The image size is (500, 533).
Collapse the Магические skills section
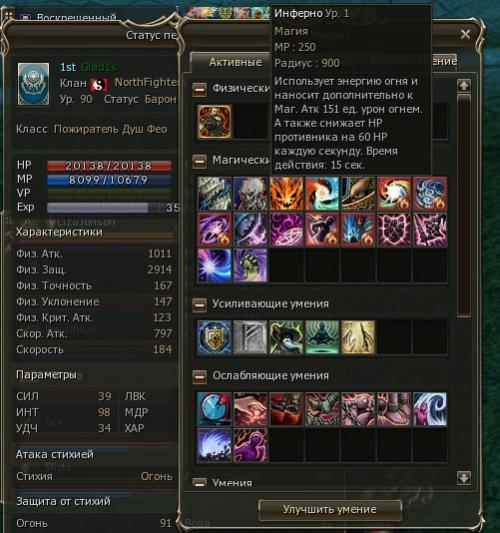[x=200, y=161]
